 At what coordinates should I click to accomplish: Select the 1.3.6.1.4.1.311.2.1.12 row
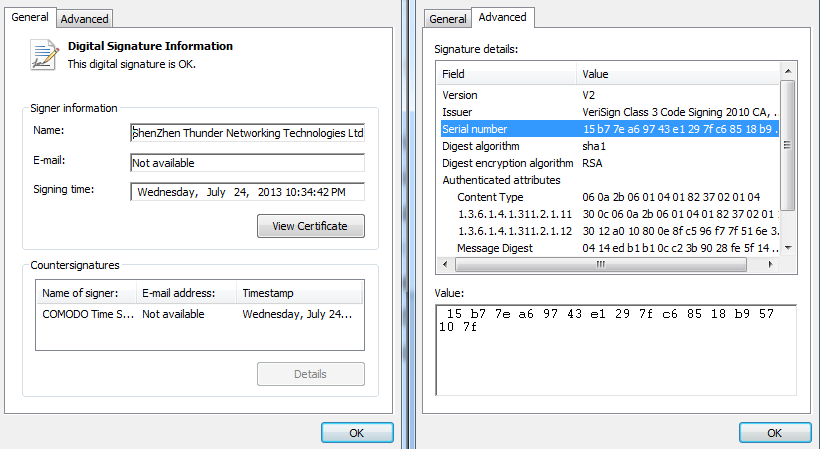pyautogui.click(x=608, y=231)
